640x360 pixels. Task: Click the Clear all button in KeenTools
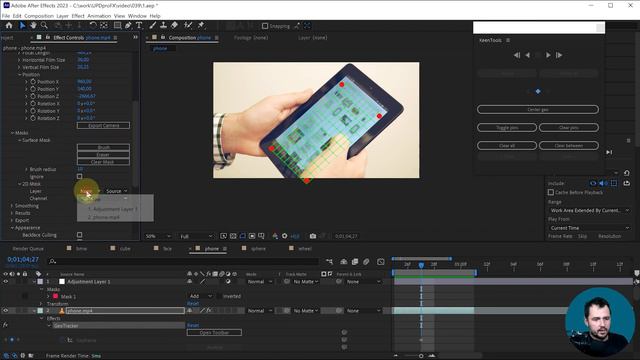(x=507, y=145)
